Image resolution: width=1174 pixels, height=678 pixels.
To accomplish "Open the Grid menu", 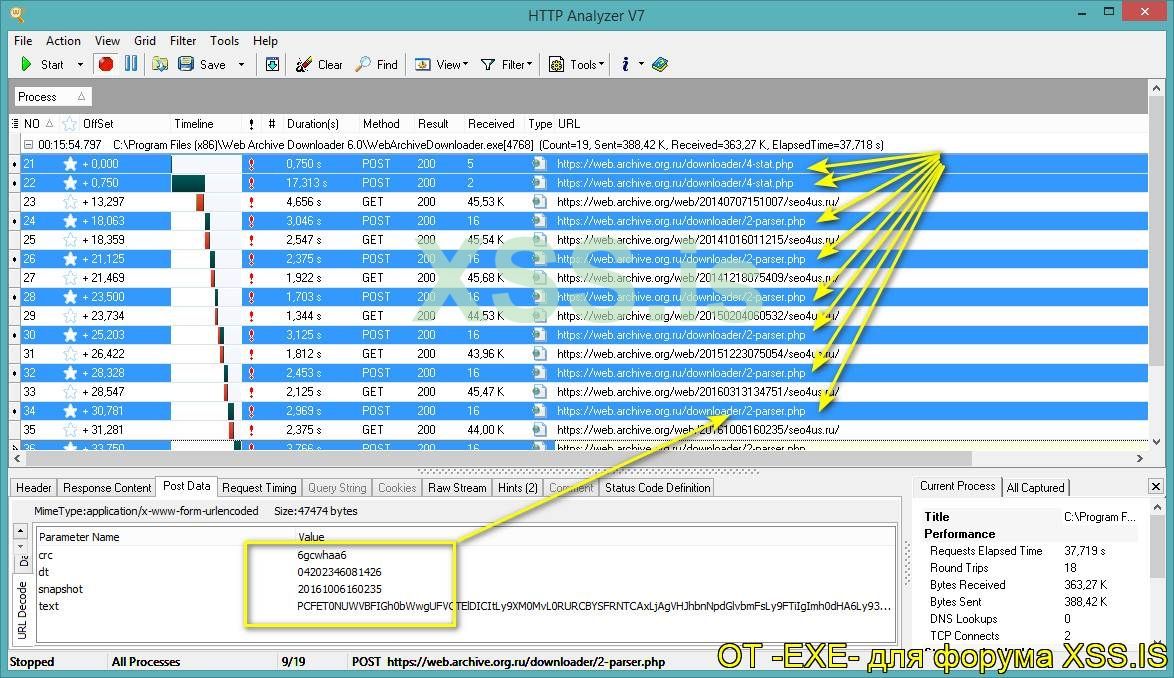I will [145, 41].
